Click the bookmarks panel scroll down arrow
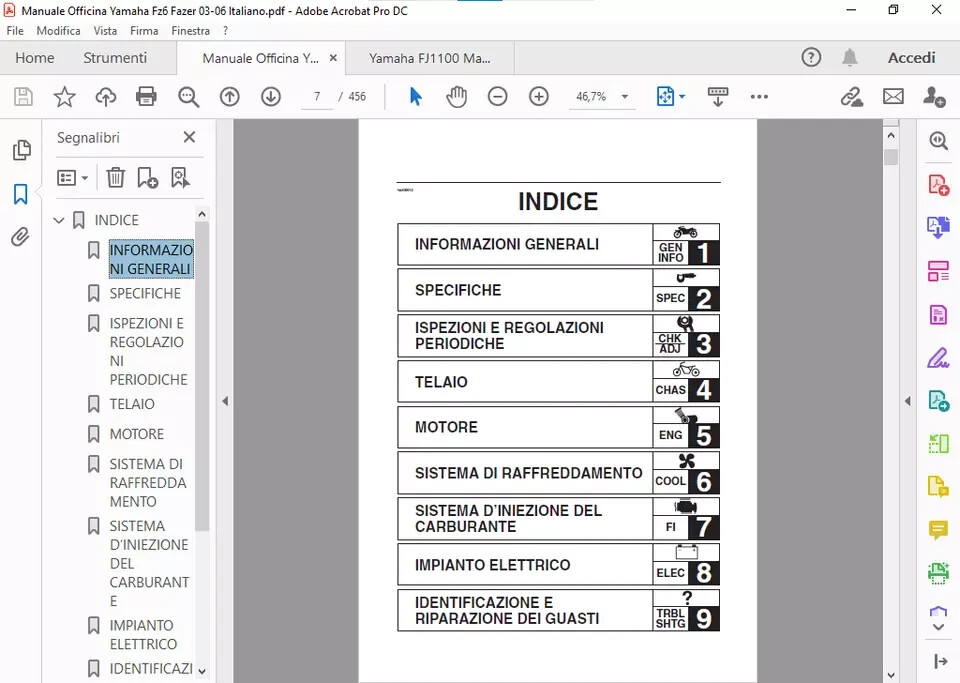This screenshot has height=683, width=960. (202, 671)
